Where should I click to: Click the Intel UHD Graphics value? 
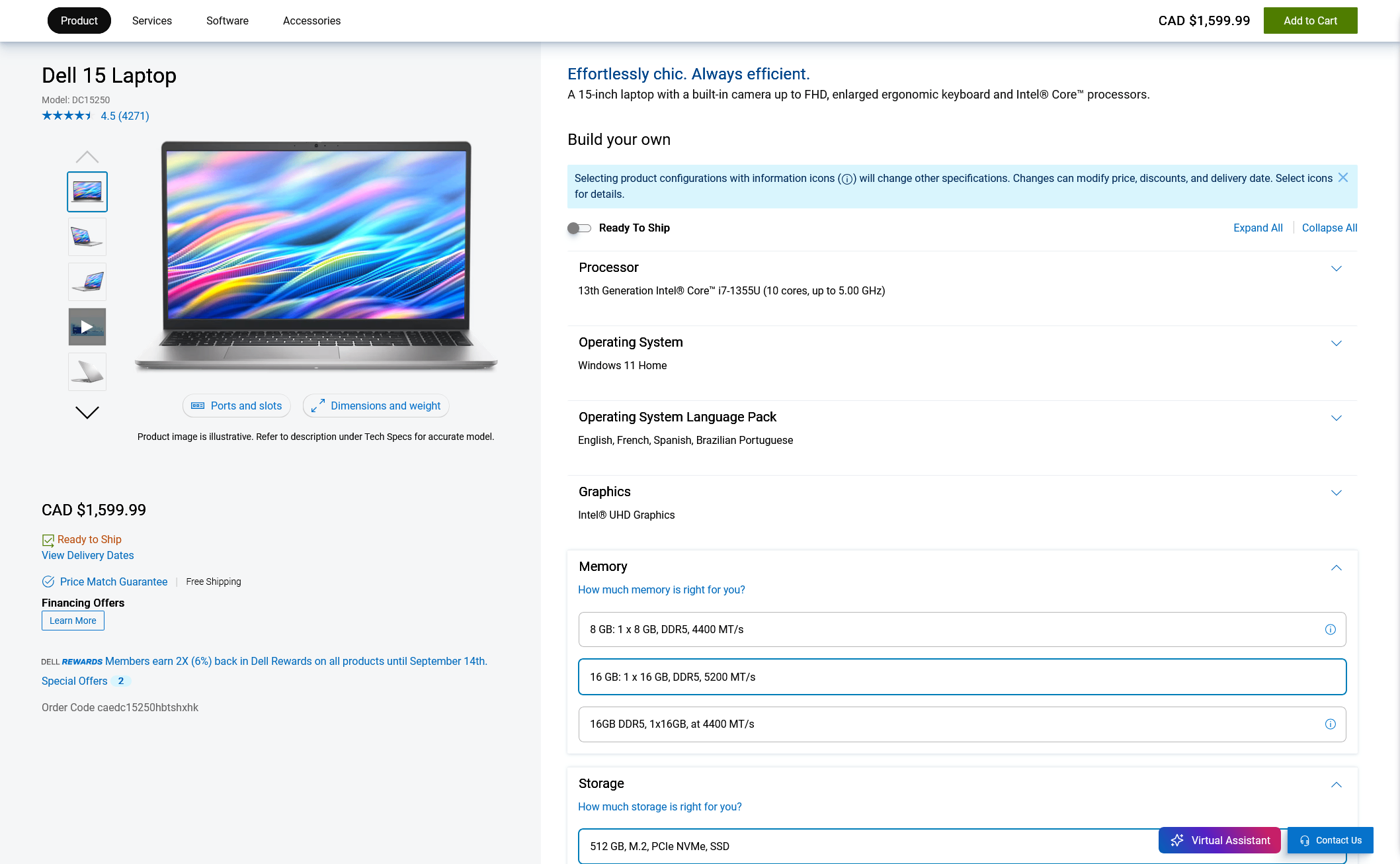click(x=626, y=515)
